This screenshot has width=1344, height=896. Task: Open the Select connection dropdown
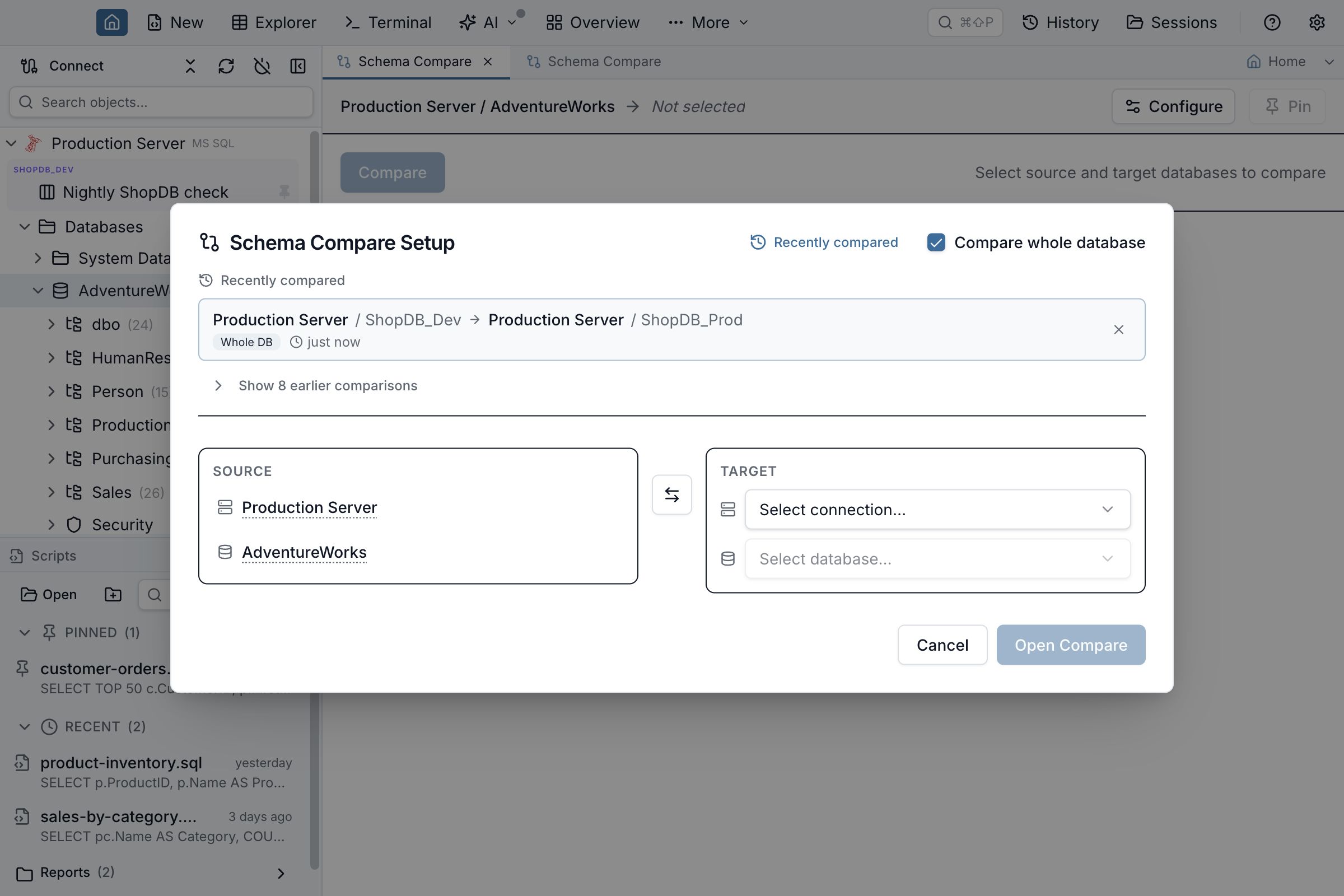point(937,509)
